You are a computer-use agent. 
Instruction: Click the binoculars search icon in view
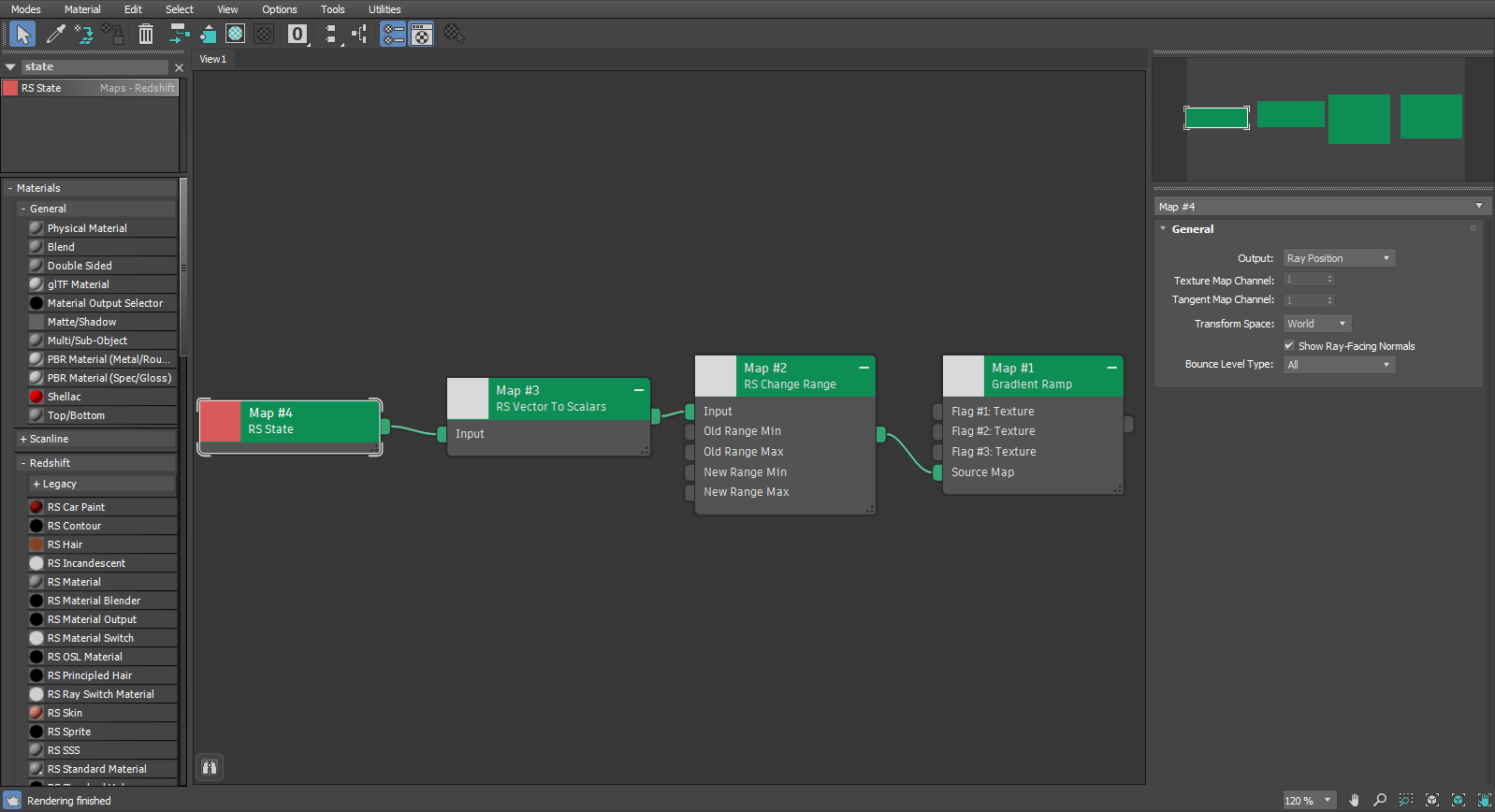tap(210, 767)
